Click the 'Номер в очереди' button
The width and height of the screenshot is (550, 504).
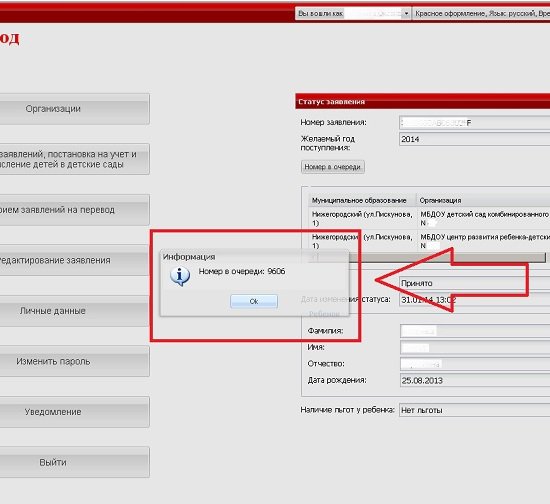pos(333,167)
